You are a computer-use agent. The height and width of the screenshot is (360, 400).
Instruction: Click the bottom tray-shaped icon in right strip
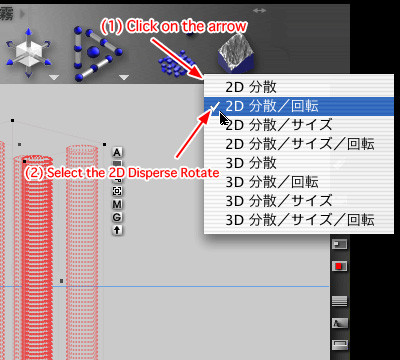pyautogui.click(x=339, y=344)
